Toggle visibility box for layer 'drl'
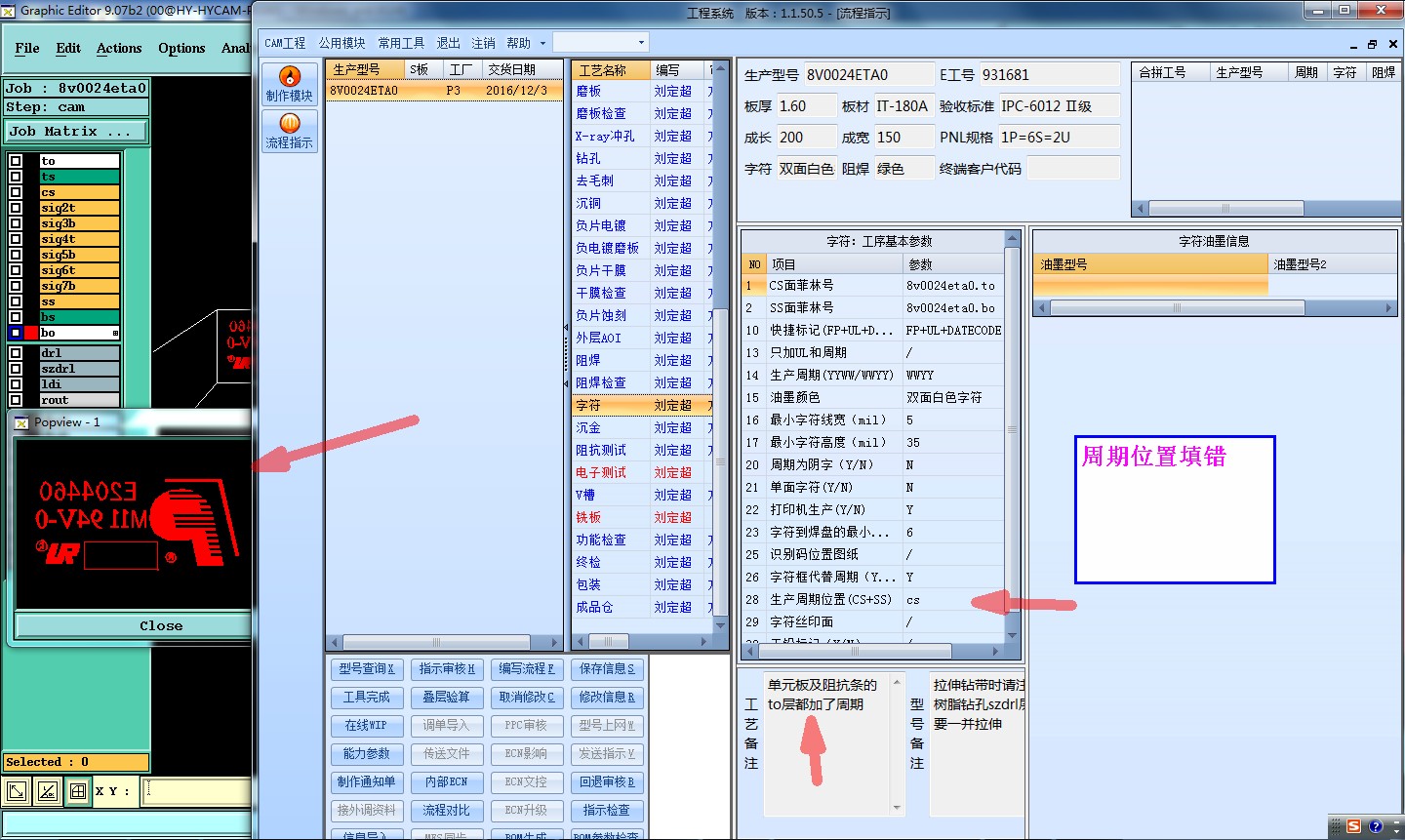Image resolution: width=1405 pixels, height=840 pixels. click(x=16, y=353)
